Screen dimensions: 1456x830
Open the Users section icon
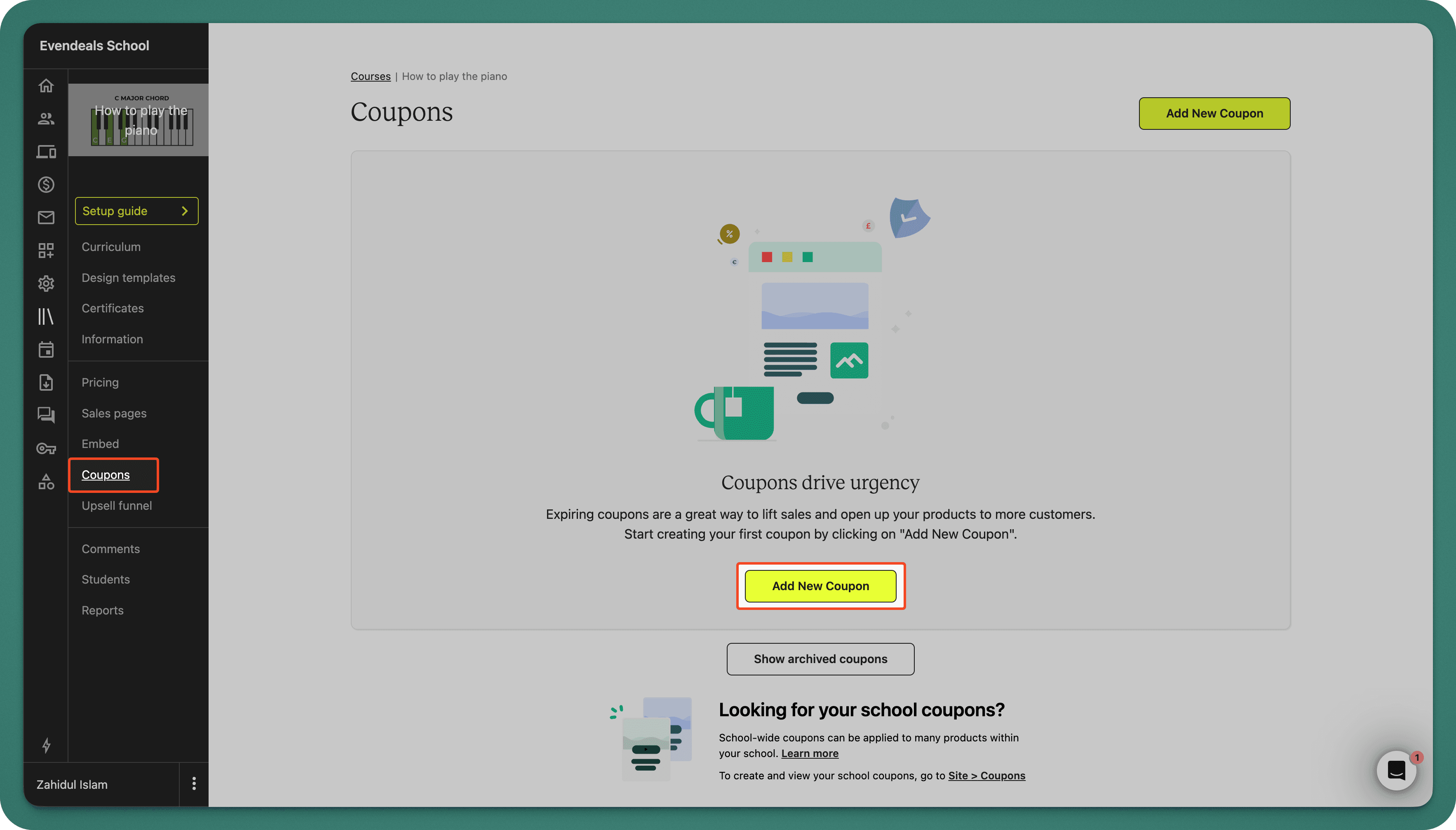(x=46, y=119)
